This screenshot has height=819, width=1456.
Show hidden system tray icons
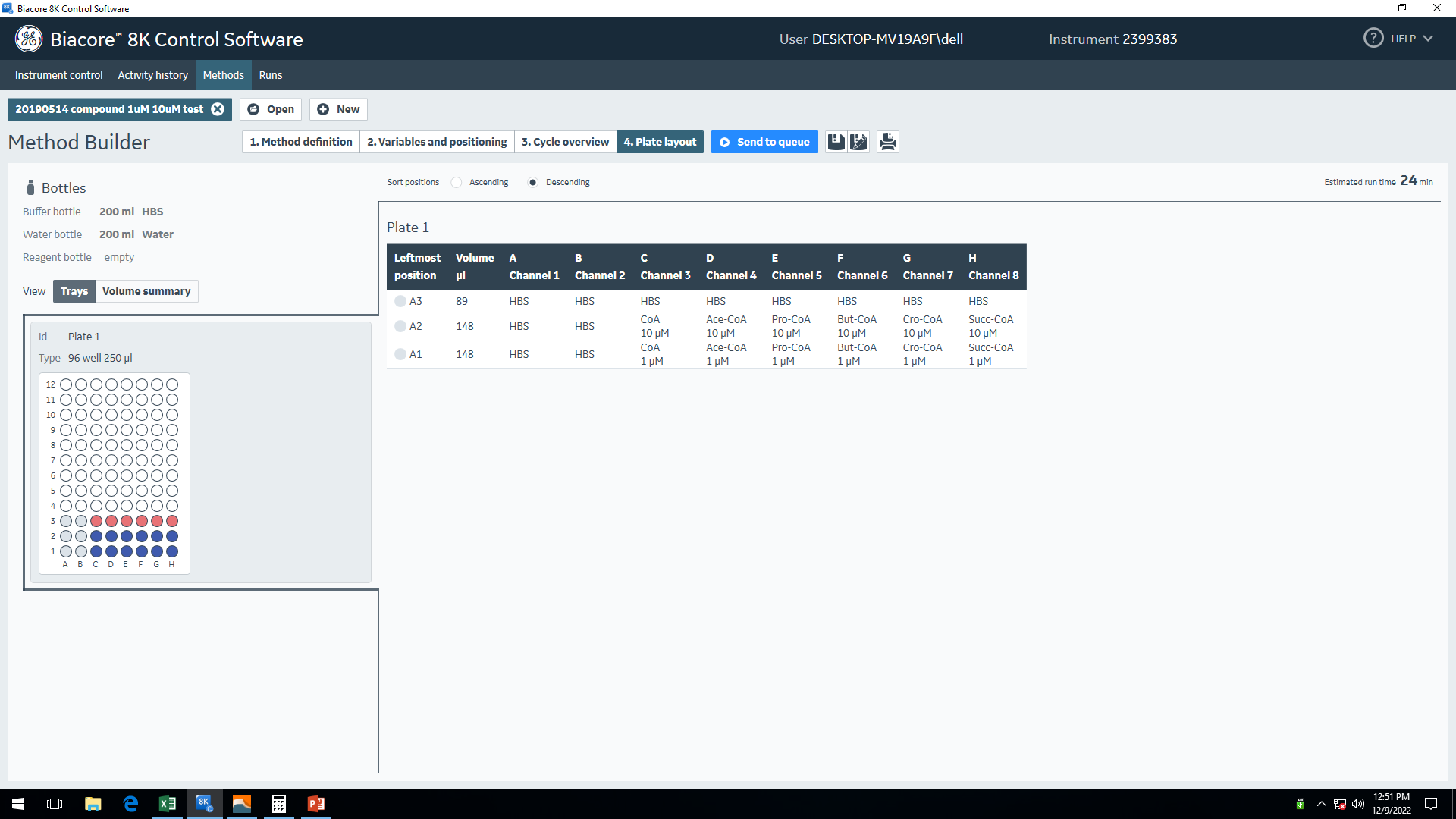click(1322, 804)
